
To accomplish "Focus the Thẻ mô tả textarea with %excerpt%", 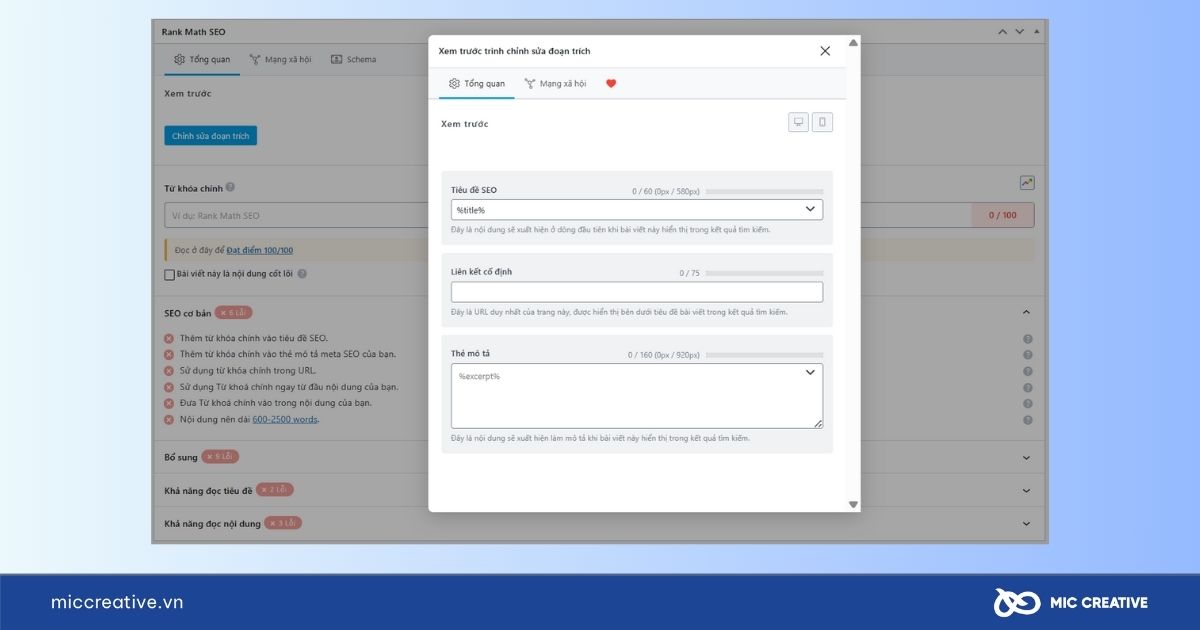I will coord(637,396).
